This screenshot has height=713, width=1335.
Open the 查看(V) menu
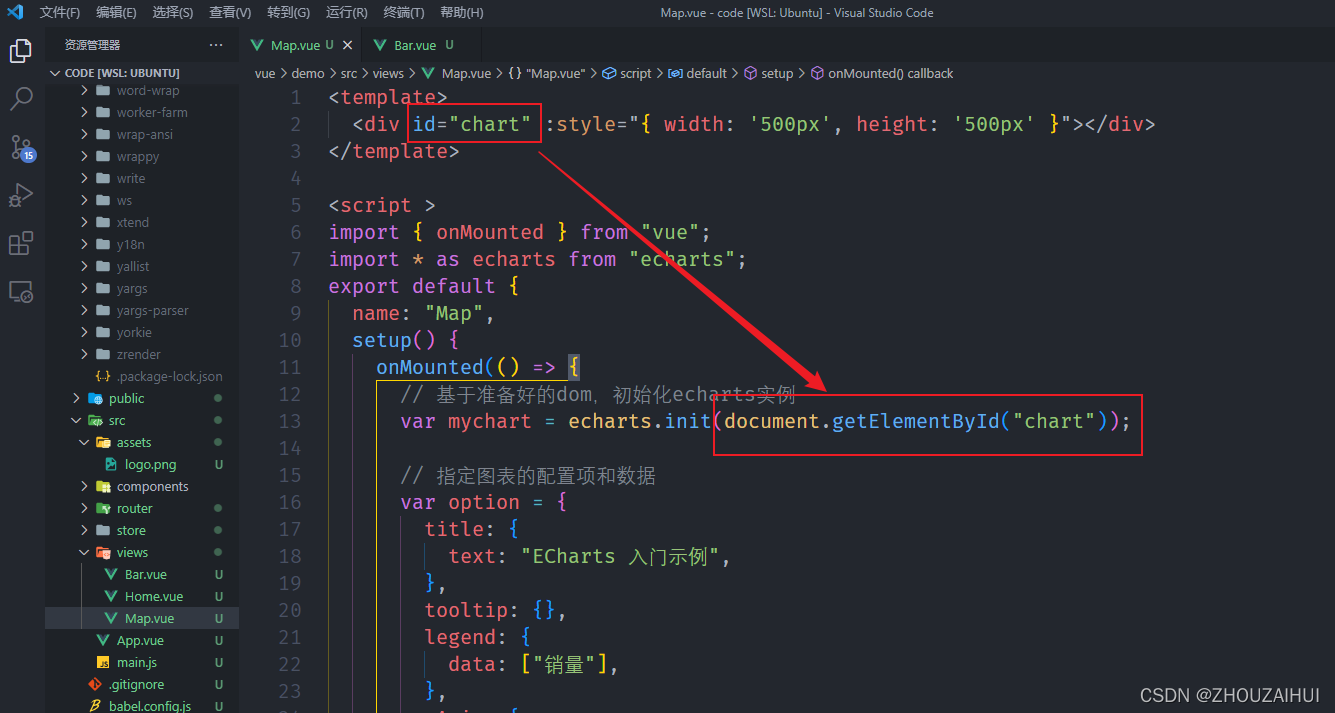(230, 12)
